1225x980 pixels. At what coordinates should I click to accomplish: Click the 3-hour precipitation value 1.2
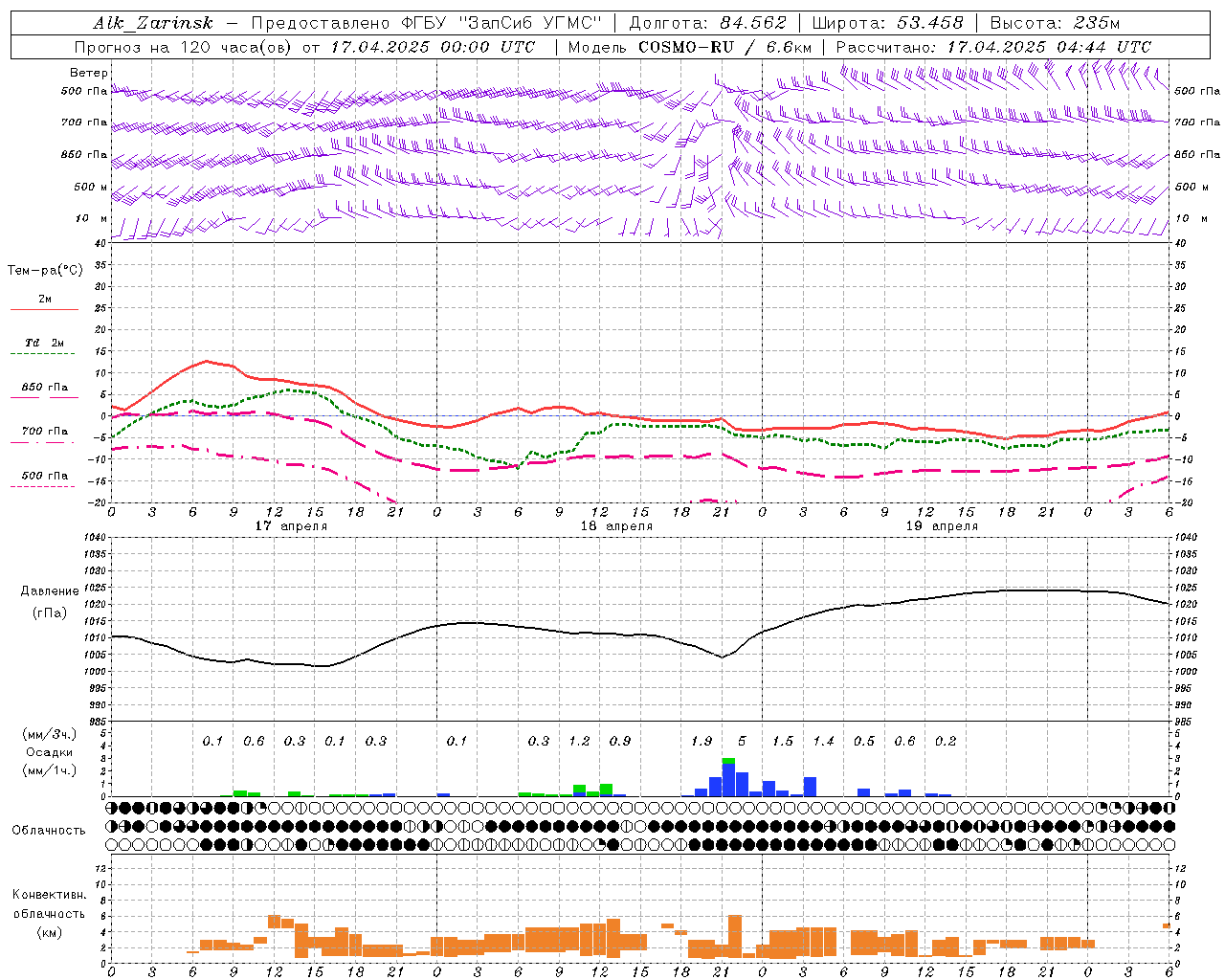pyautogui.click(x=579, y=741)
